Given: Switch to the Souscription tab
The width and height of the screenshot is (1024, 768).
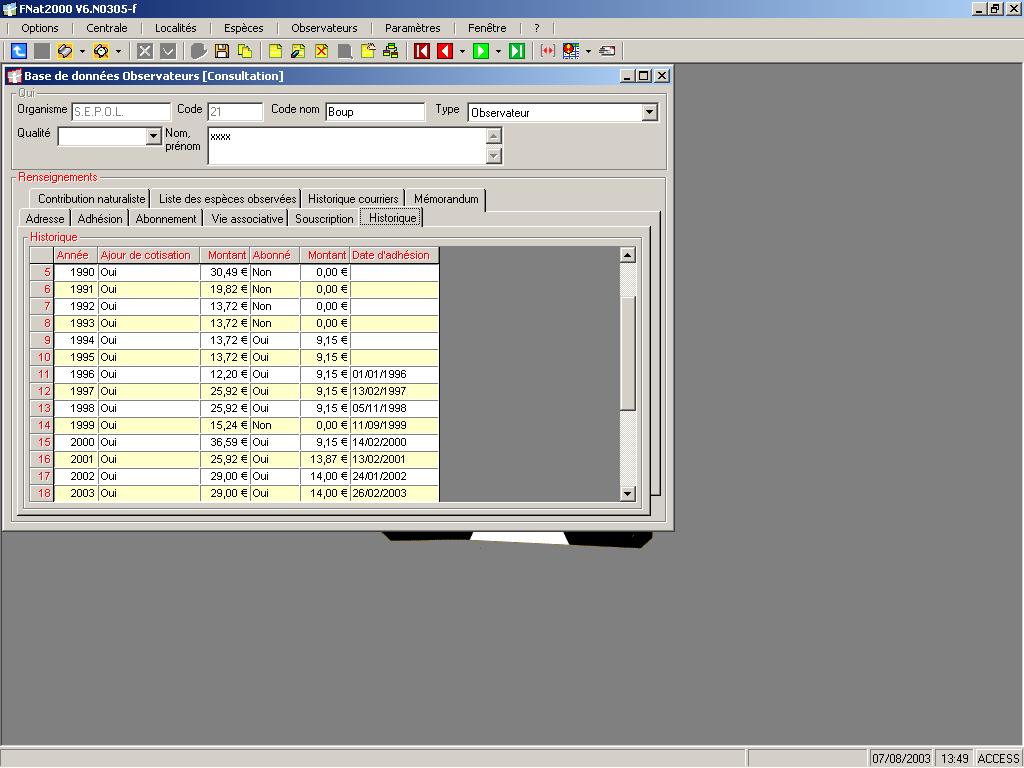Looking at the screenshot, I should [324, 219].
